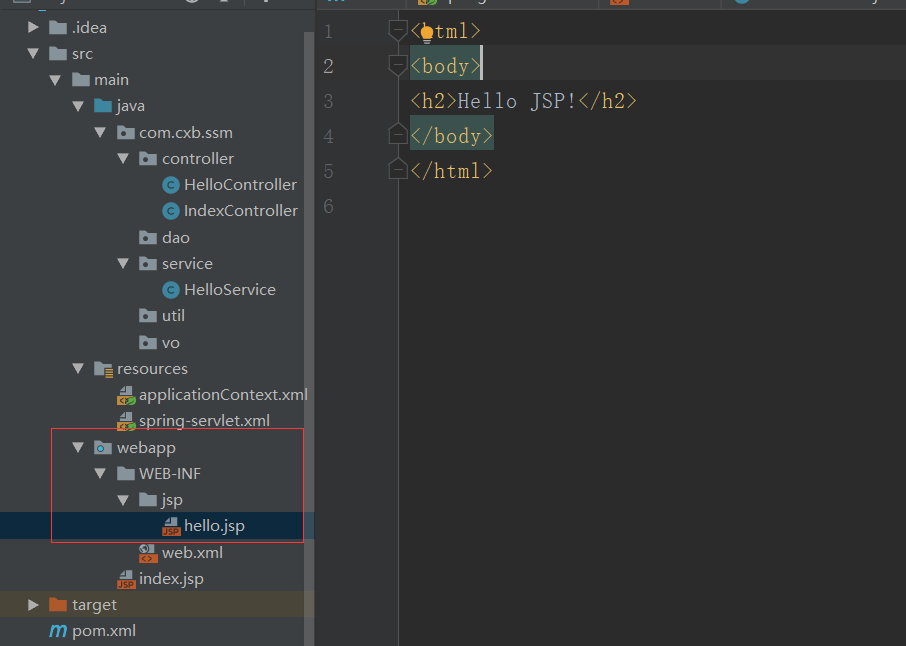Click the JSP icon beside index.jsp

click(x=126, y=578)
